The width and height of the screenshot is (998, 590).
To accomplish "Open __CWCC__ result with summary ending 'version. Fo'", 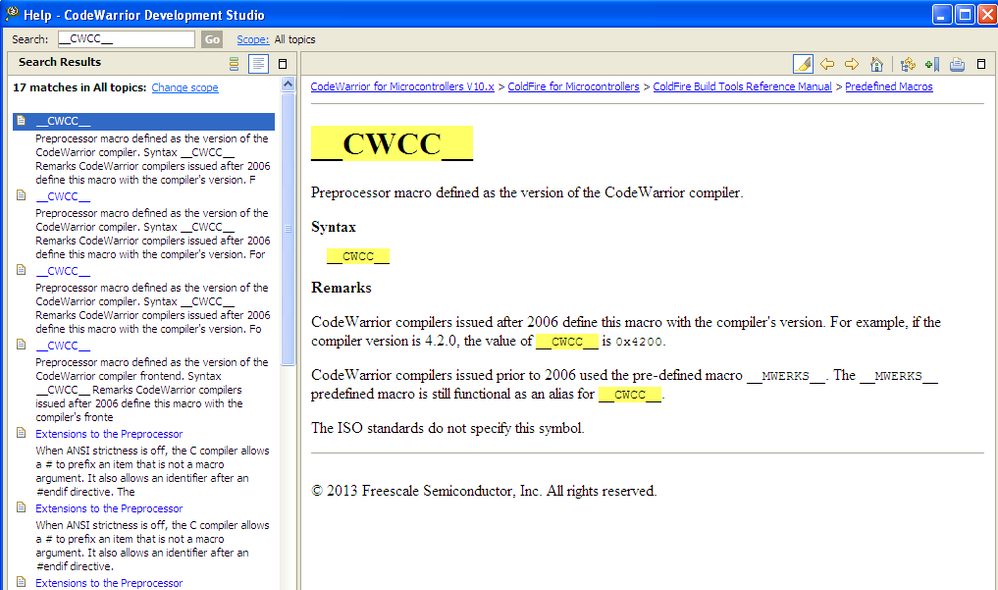I will coord(63,271).
